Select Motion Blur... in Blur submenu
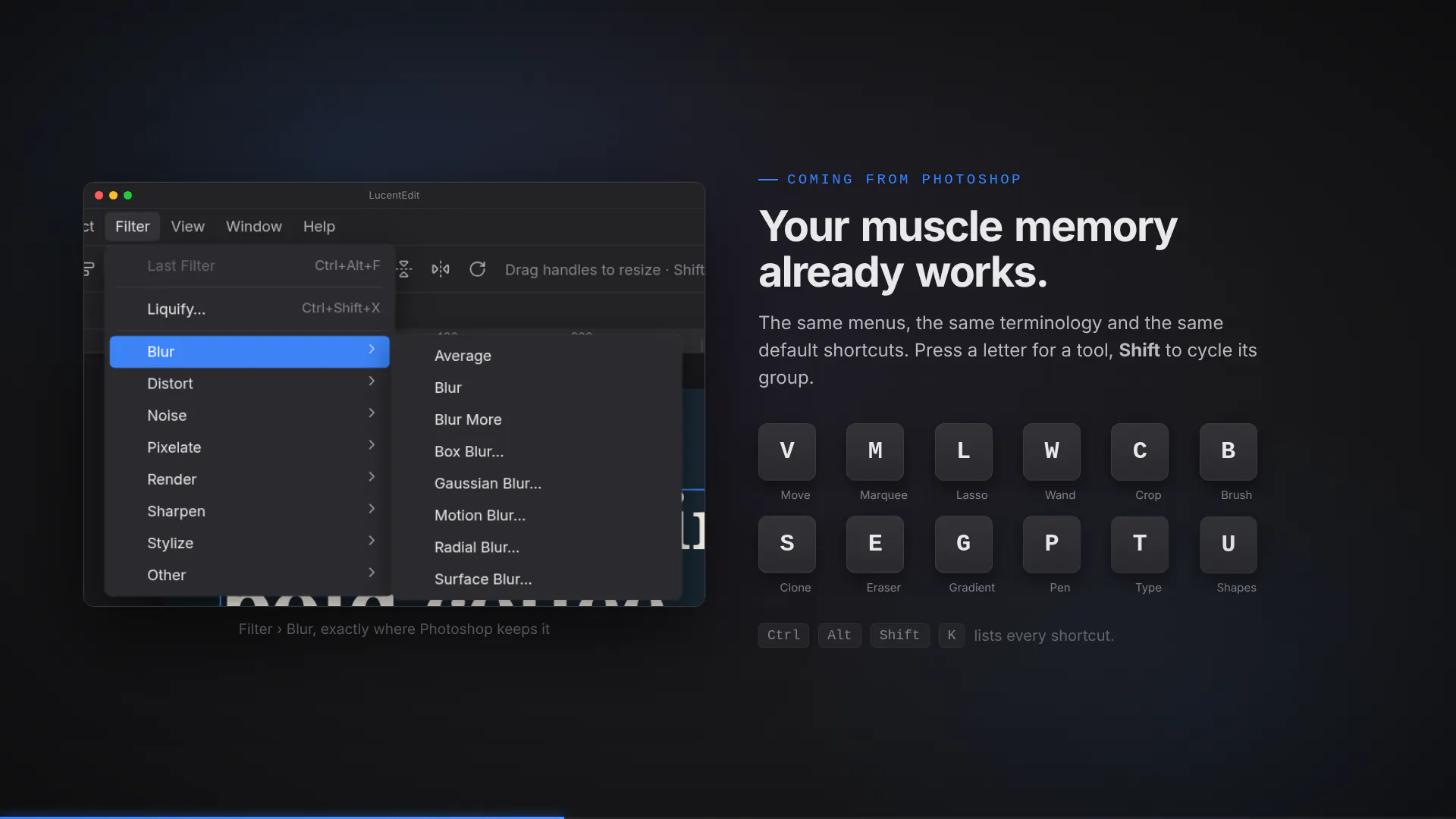Screen dimensions: 1456x819 (x=538, y=516)
